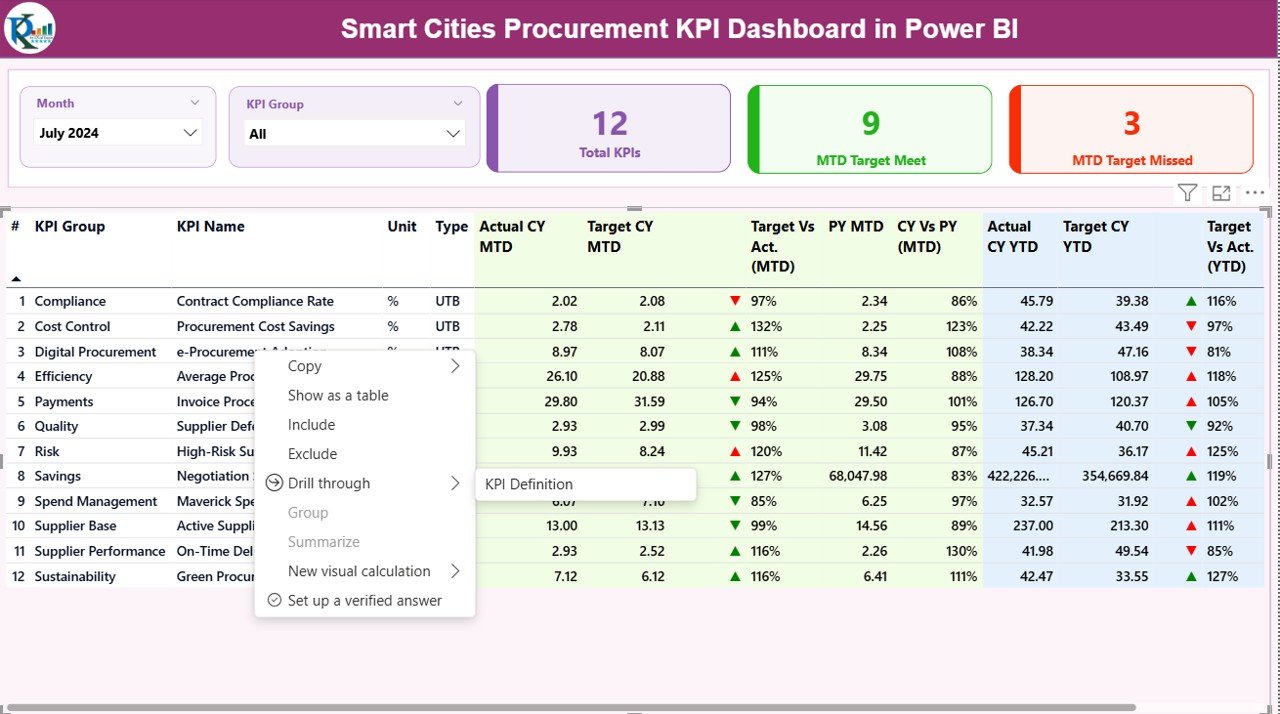Click the sort arrow under the # column header

(16, 280)
